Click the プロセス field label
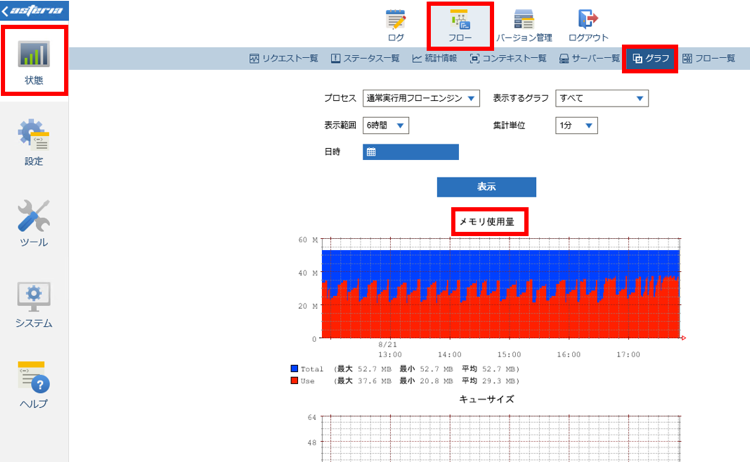This screenshot has width=750, height=462. [340, 98]
